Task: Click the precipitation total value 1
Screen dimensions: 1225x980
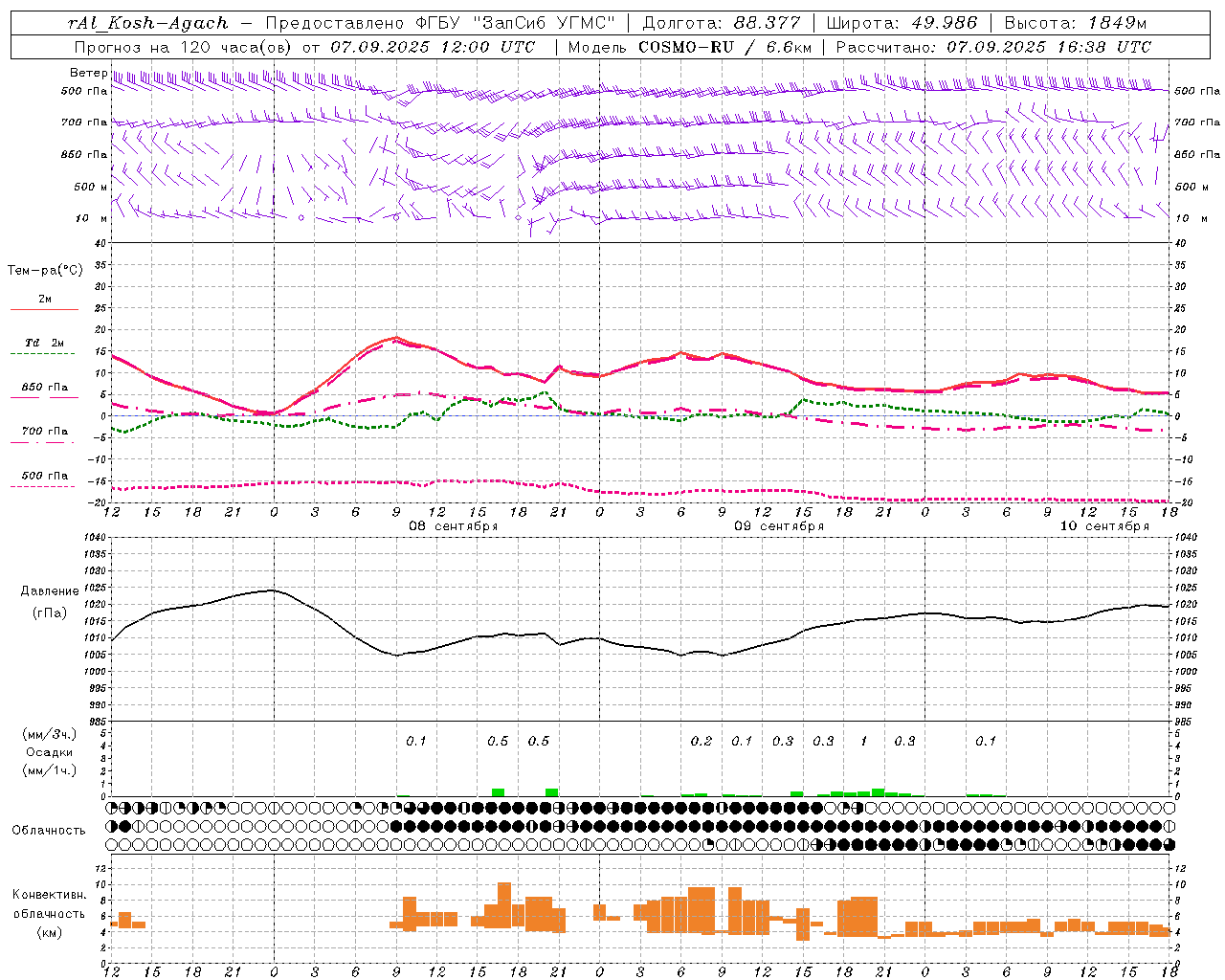Action: pyautogui.click(x=864, y=741)
